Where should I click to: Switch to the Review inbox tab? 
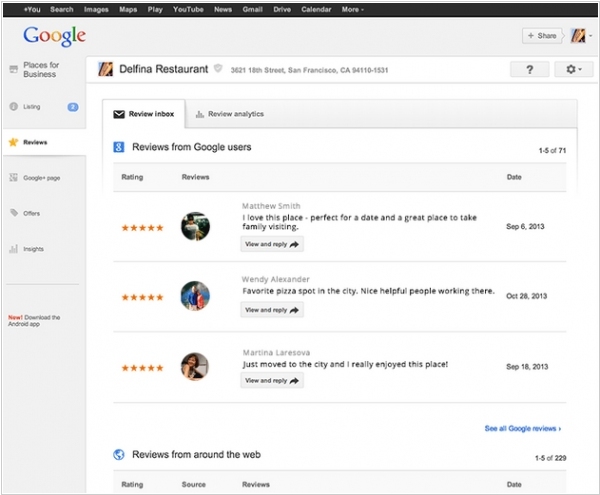click(x=144, y=114)
